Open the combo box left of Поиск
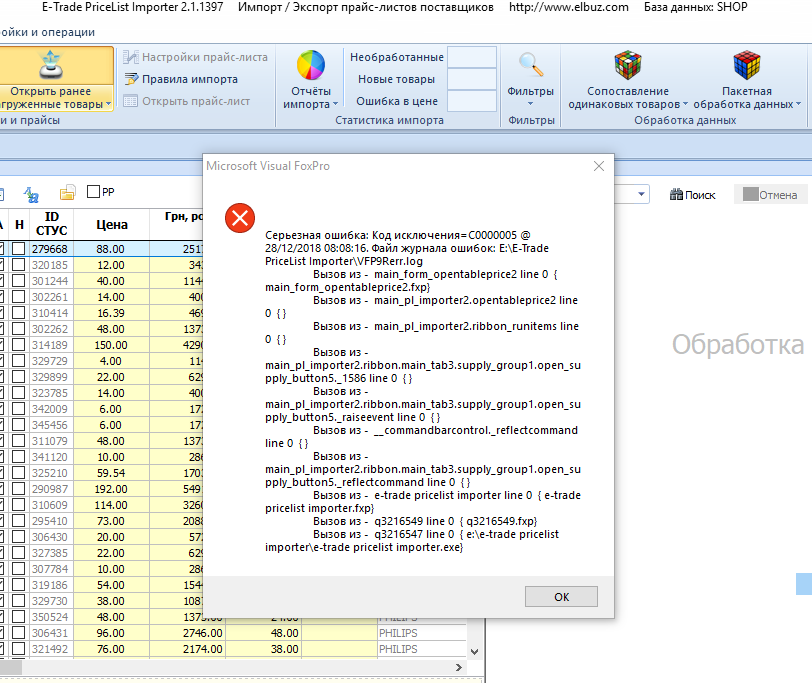The image size is (812, 683). (x=641, y=194)
